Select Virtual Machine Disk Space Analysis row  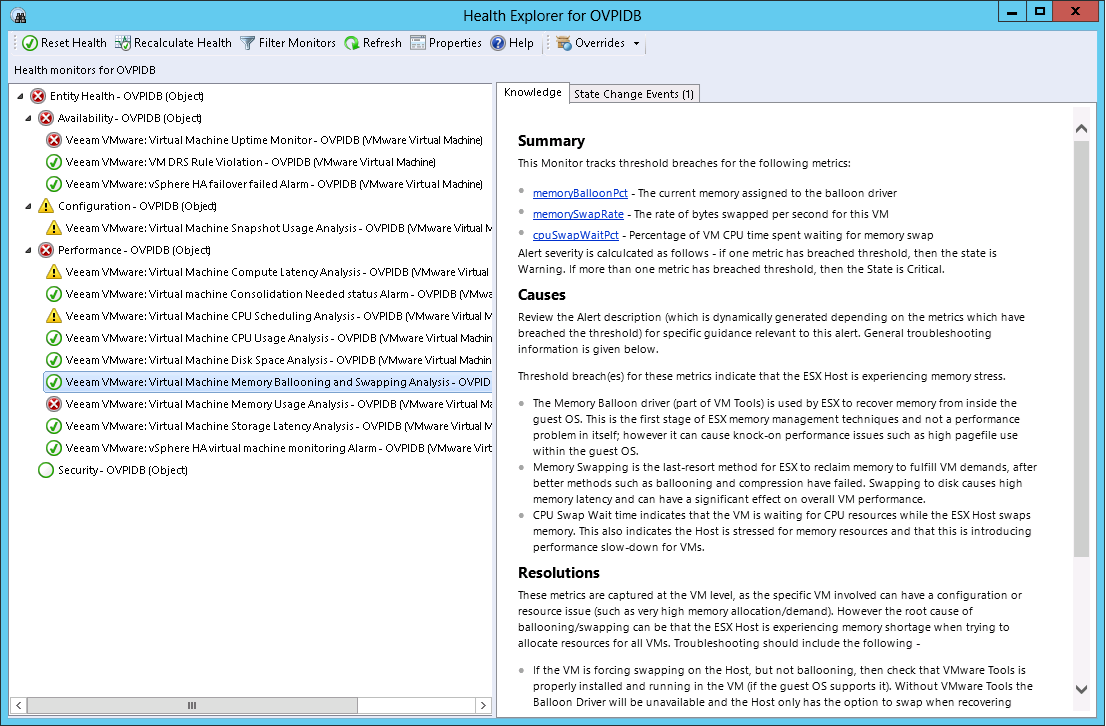279,360
